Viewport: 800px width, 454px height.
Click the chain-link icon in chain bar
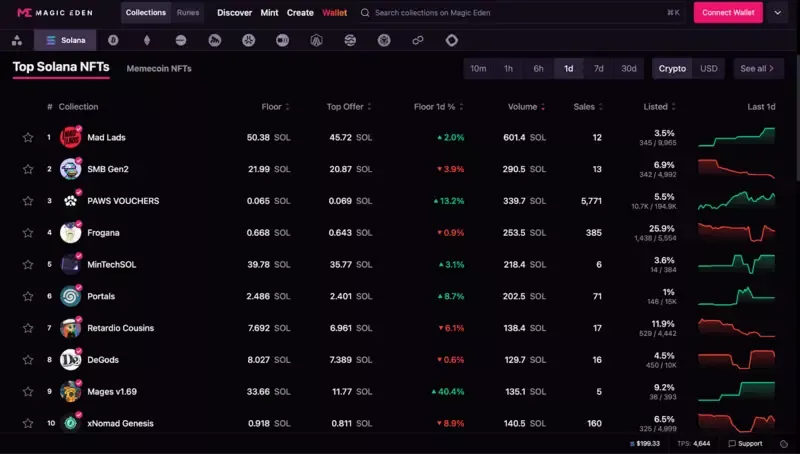click(418, 40)
